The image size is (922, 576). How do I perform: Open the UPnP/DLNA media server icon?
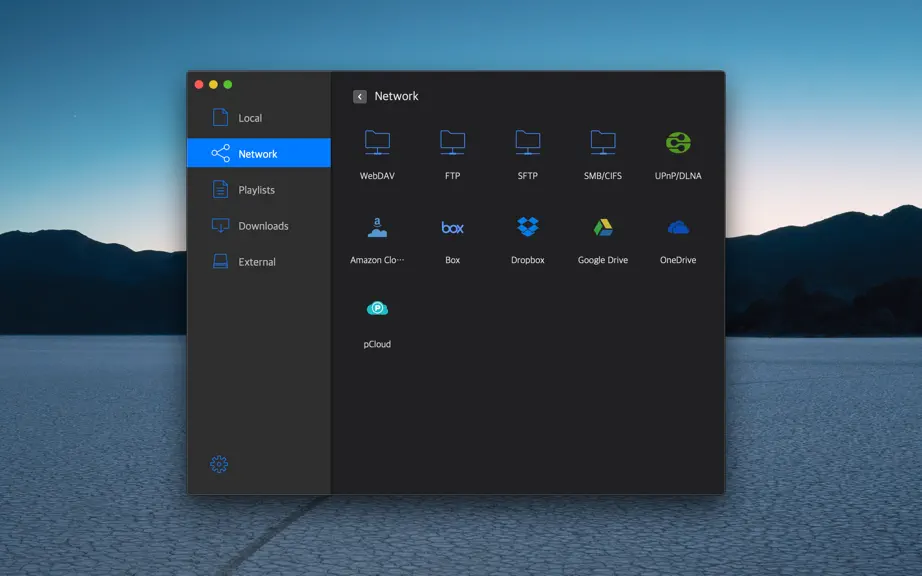[678, 142]
